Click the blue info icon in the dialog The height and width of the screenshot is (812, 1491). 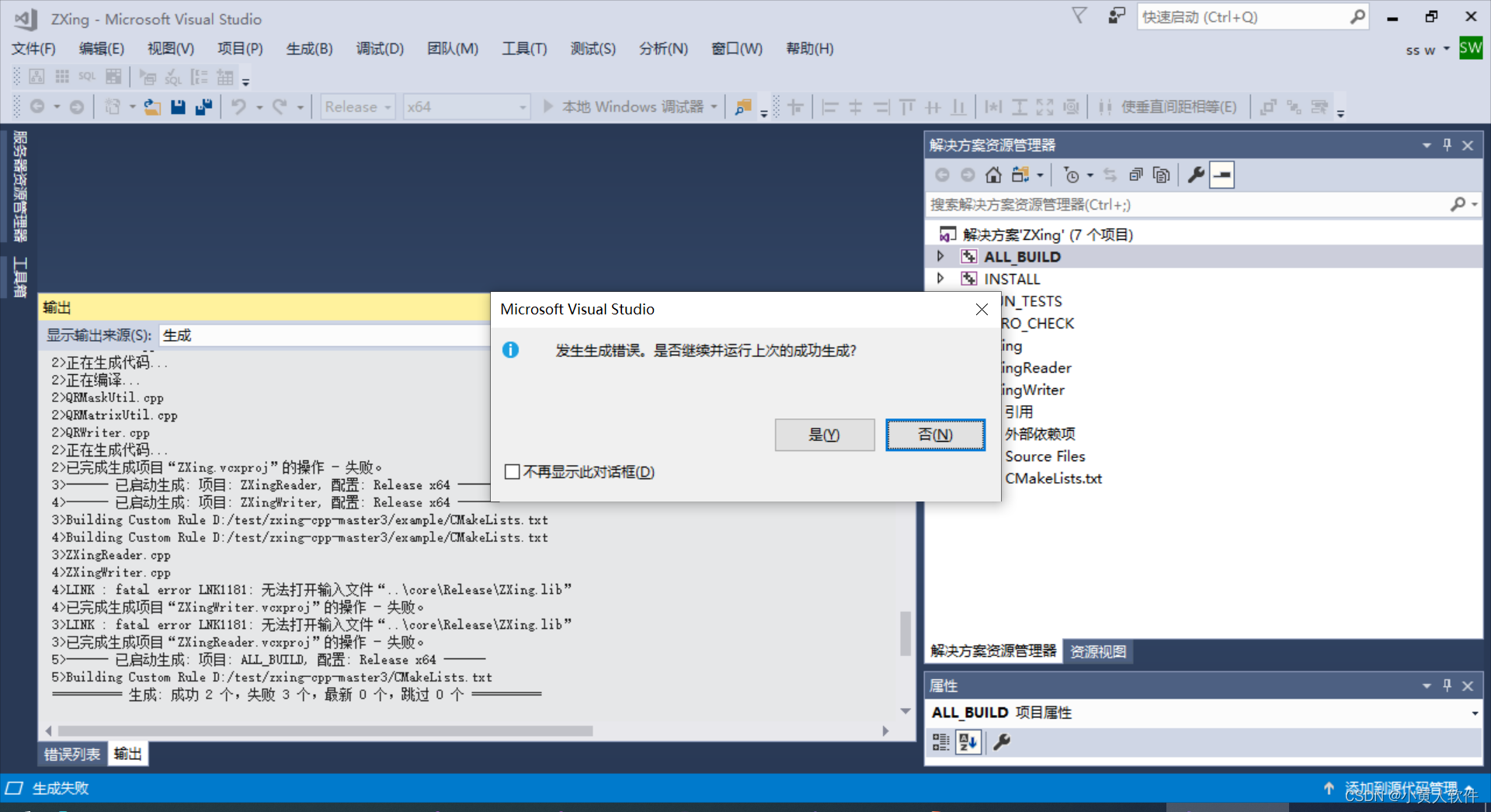pyautogui.click(x=510, y=350)
